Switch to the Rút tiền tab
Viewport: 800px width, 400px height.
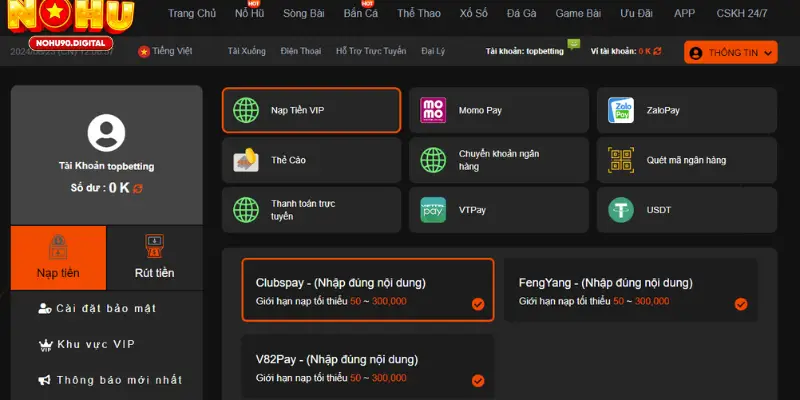pyautogui.click(x=154, y=258)
